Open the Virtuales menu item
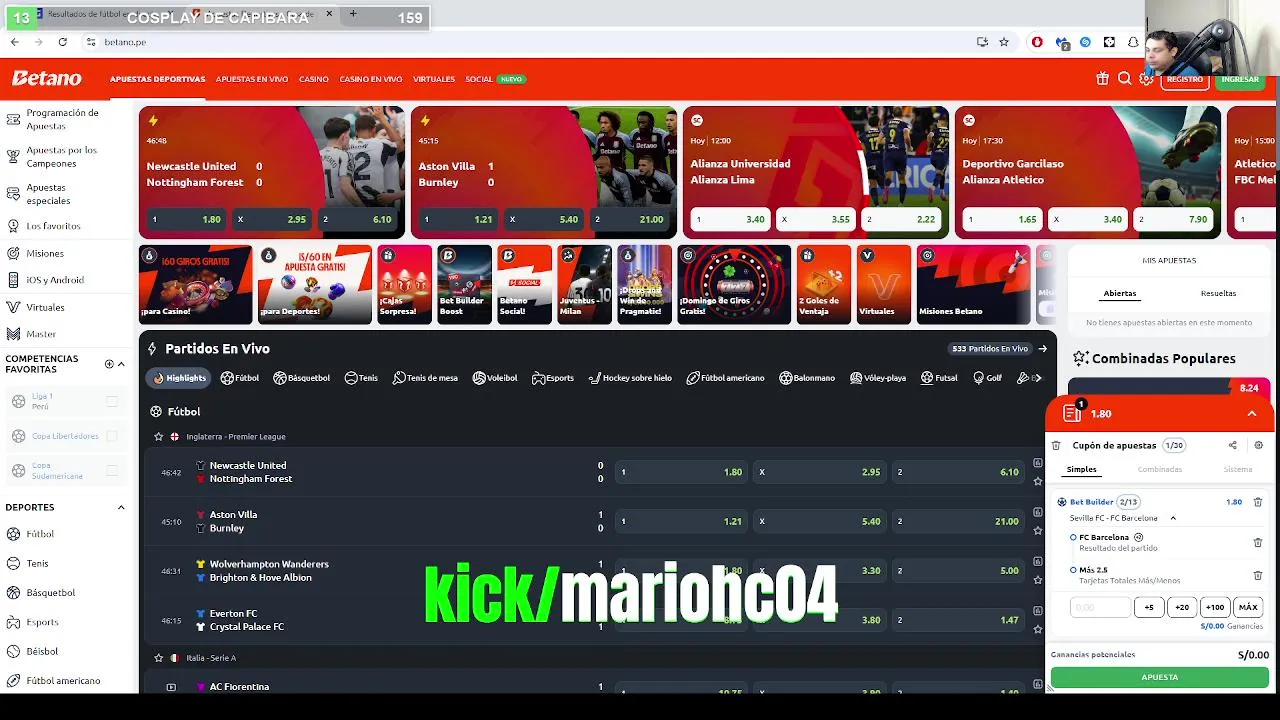 434,79
